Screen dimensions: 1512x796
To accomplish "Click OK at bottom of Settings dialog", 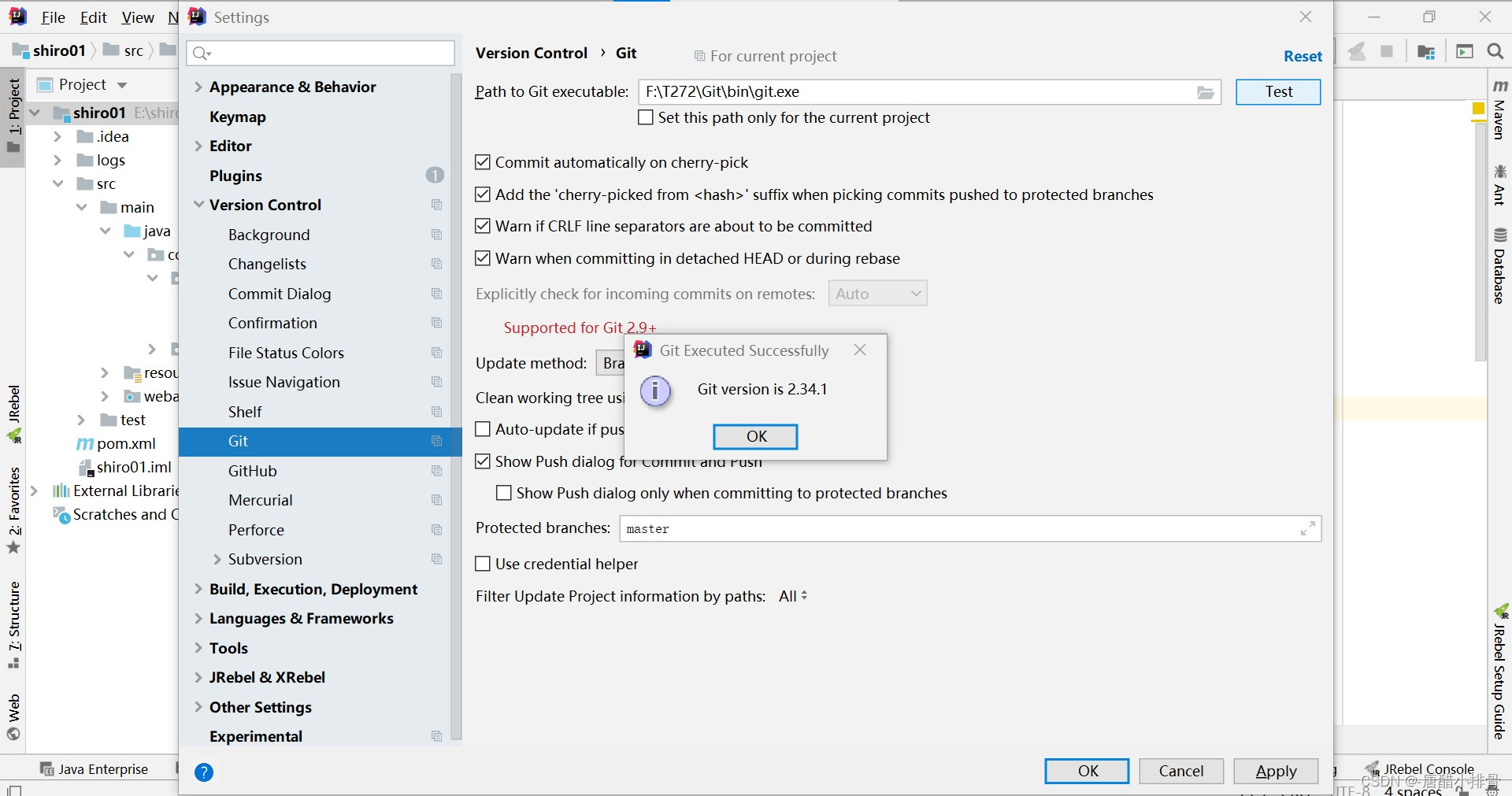I will tap(1087, 771).
